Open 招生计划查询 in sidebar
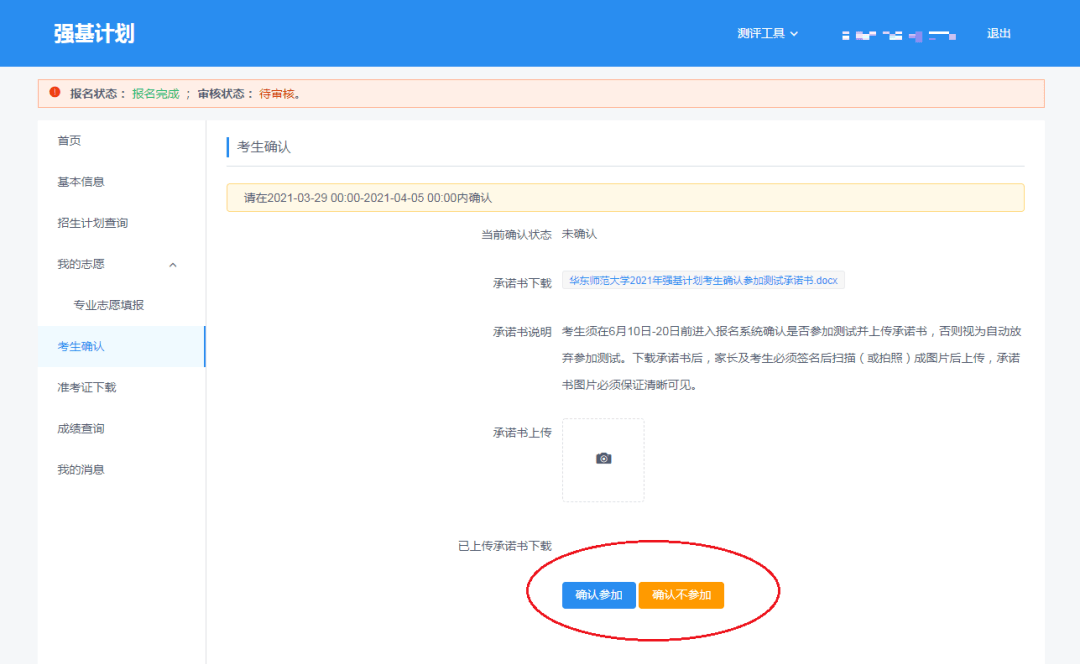 click(93, 223)
